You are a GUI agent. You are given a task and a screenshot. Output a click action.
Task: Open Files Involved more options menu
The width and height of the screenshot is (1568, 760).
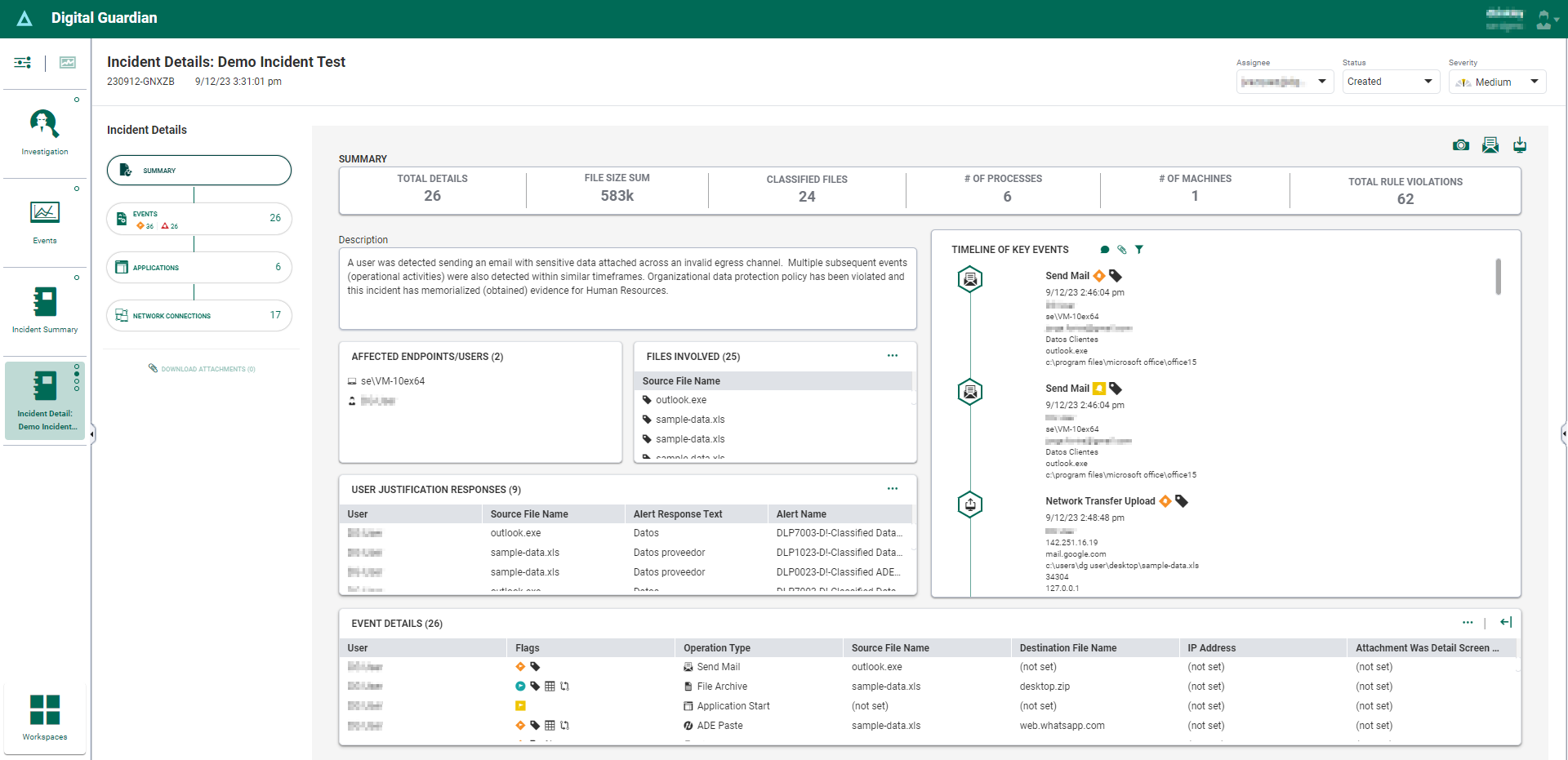[892, 356]
